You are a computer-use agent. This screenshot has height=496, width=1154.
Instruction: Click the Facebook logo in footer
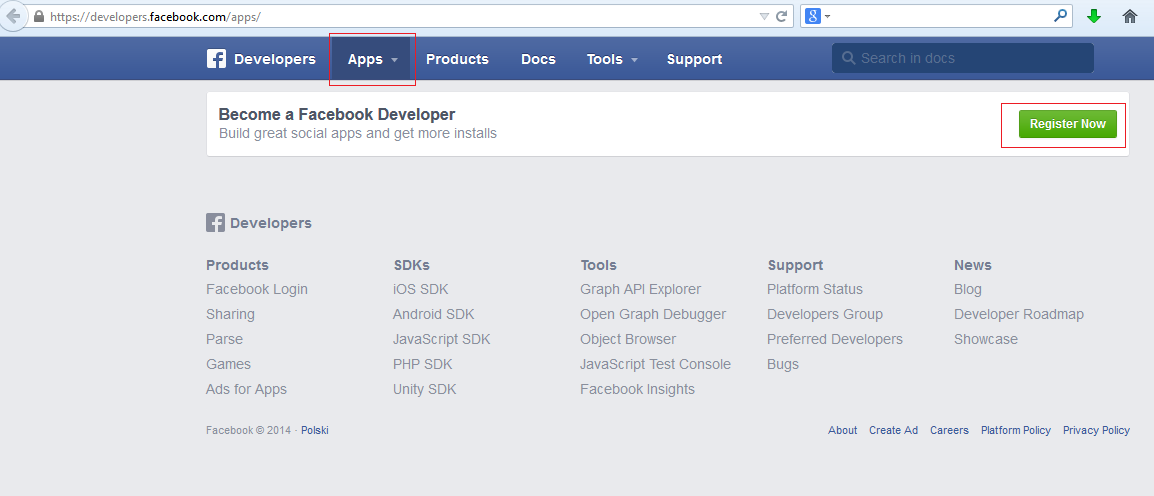pos(215,223)
